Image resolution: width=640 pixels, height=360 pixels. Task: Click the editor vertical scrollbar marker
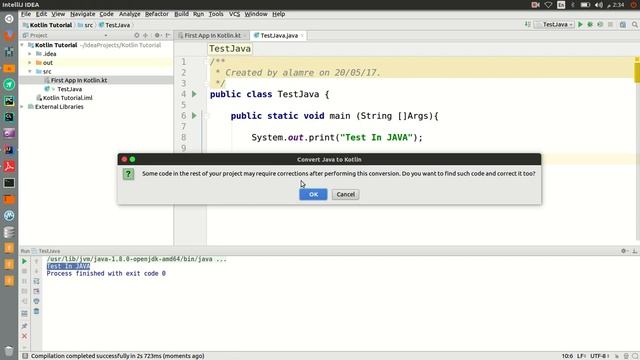point(637,73)
